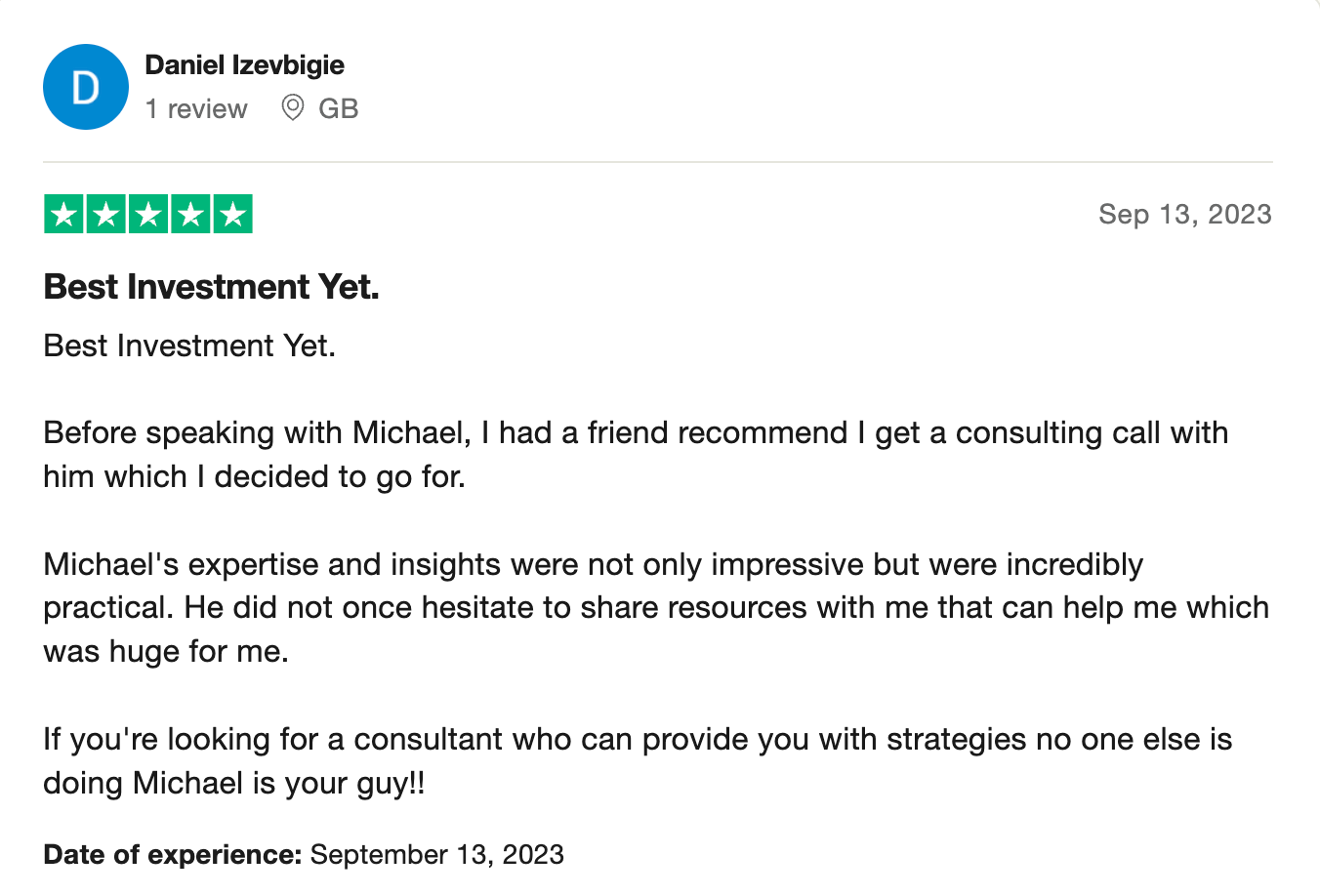Click the fourth green rating star
This screenshot has width=1320, height=896.
coord(190,214)
